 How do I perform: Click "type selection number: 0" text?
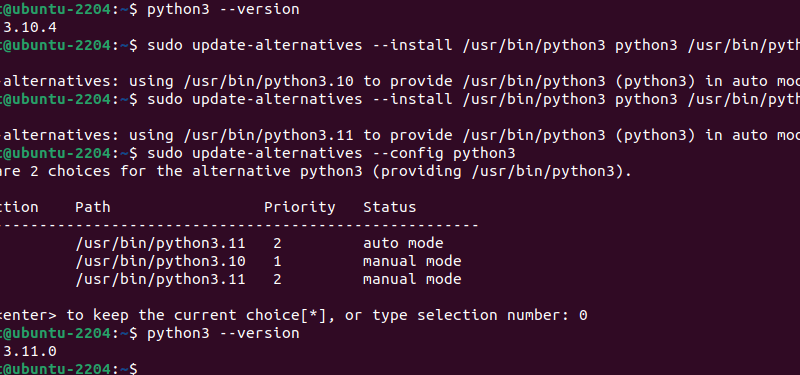click(480, 315)
